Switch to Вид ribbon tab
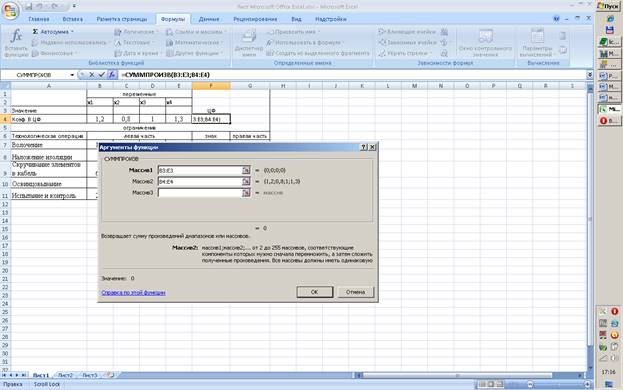 [x=296, y=19]
